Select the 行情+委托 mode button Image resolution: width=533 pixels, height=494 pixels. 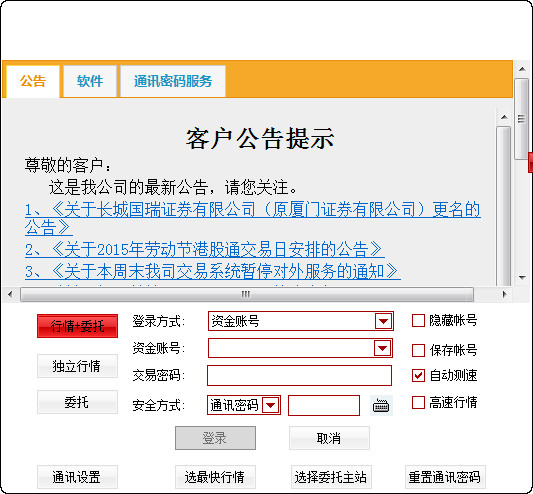[77, 326]
